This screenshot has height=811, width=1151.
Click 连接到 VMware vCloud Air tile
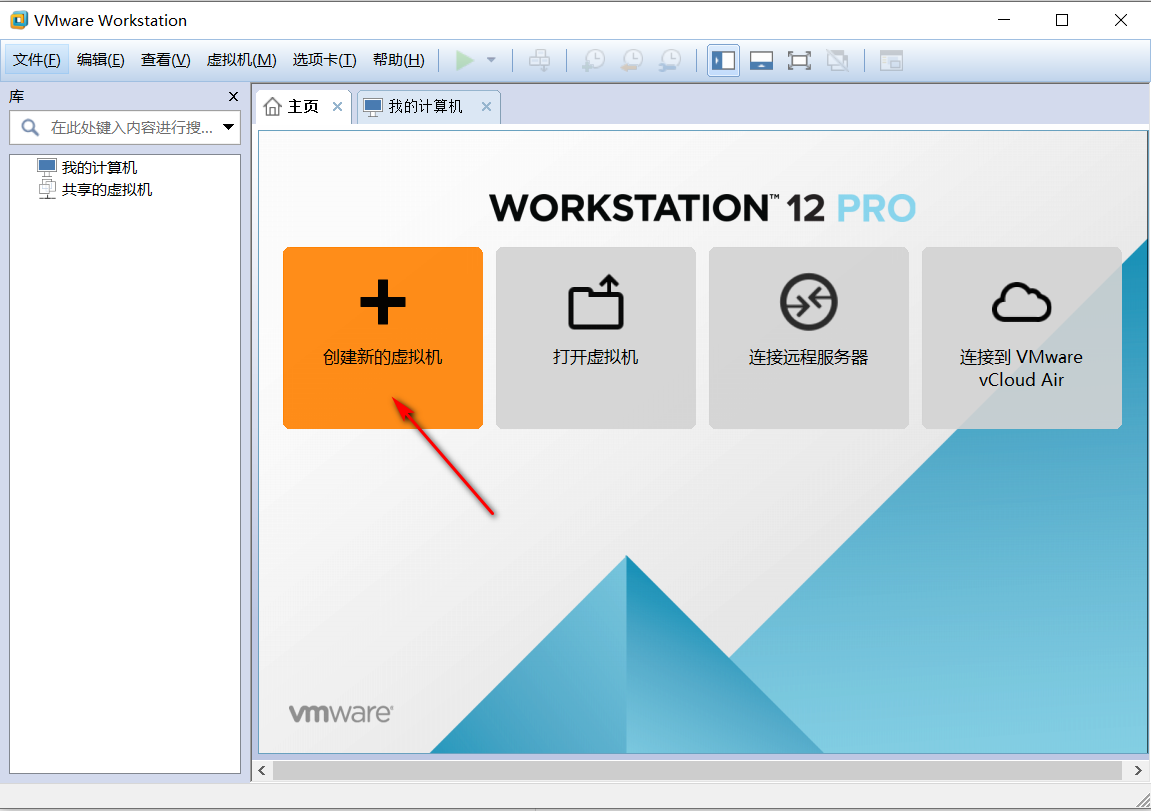pos(1021,338)
